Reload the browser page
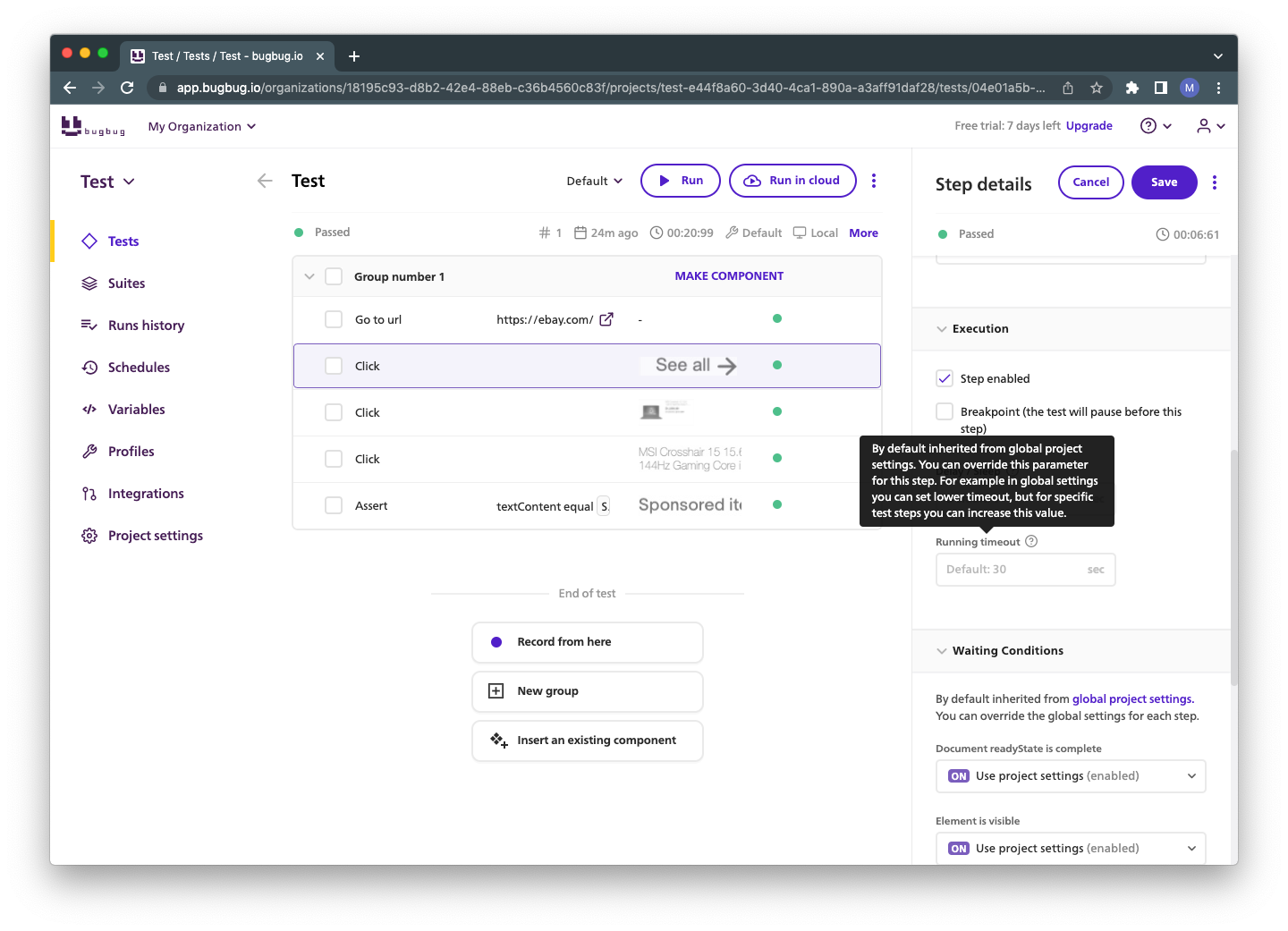The image size is (1288, 931). coord(127,88)
